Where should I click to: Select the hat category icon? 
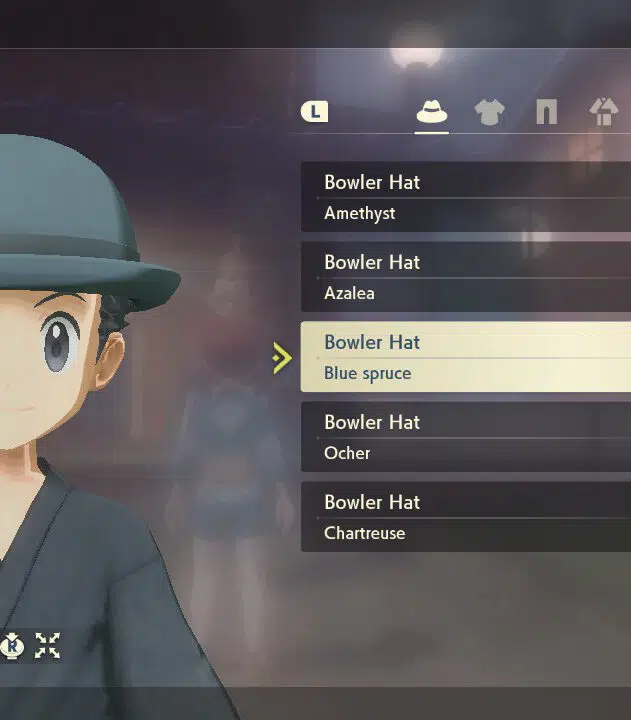(x=432, y=112)
